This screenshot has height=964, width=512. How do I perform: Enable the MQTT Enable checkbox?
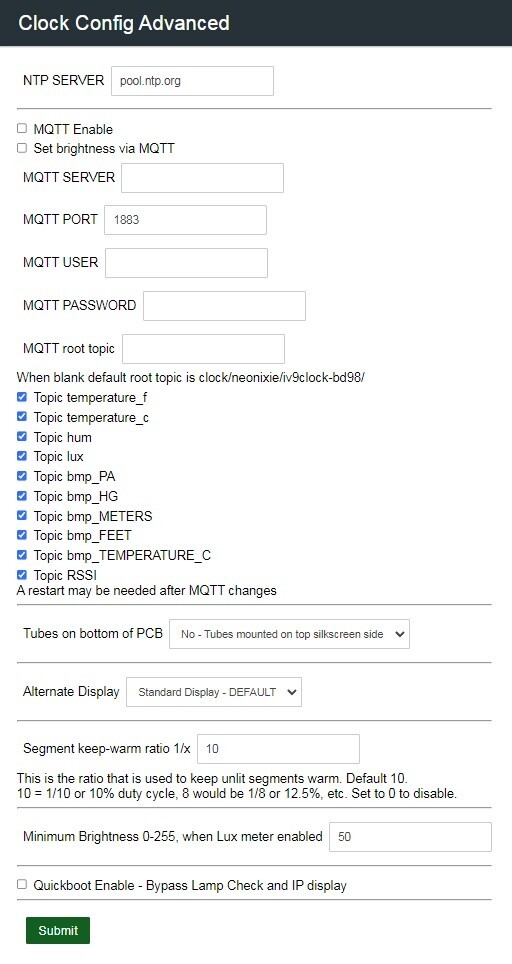(22, 128)
